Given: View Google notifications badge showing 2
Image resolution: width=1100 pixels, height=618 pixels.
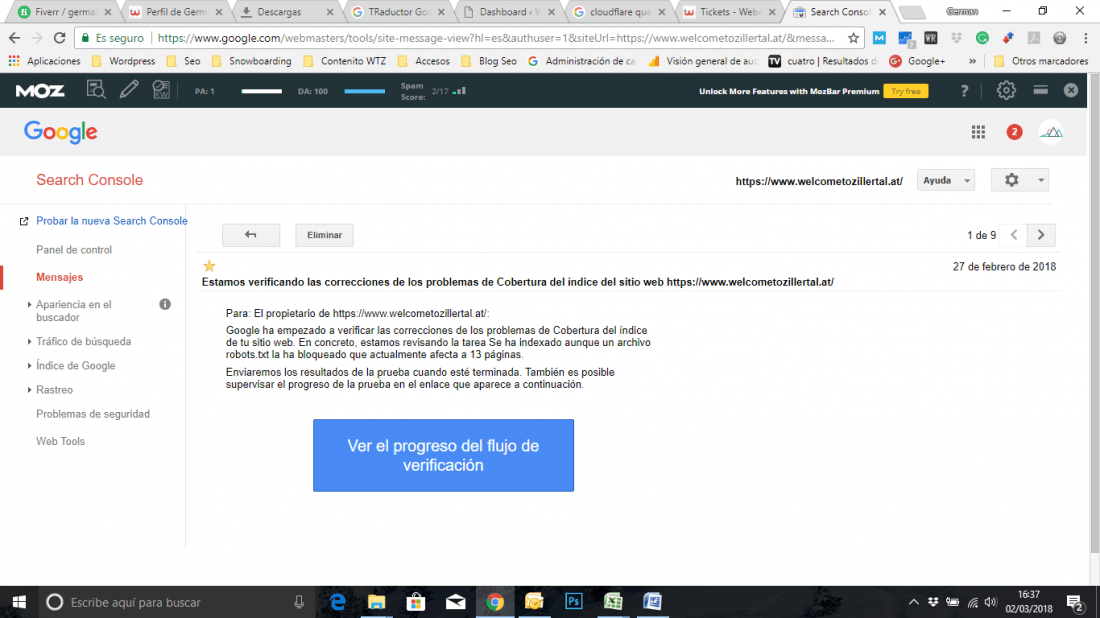Looking at the screenshot, I should 1014,132.
